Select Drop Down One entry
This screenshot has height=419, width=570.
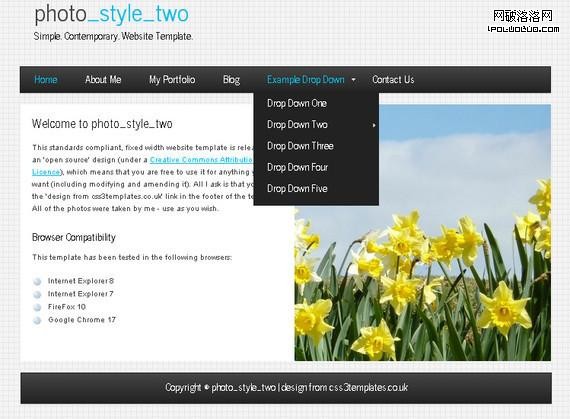click(x=297, y=104)
